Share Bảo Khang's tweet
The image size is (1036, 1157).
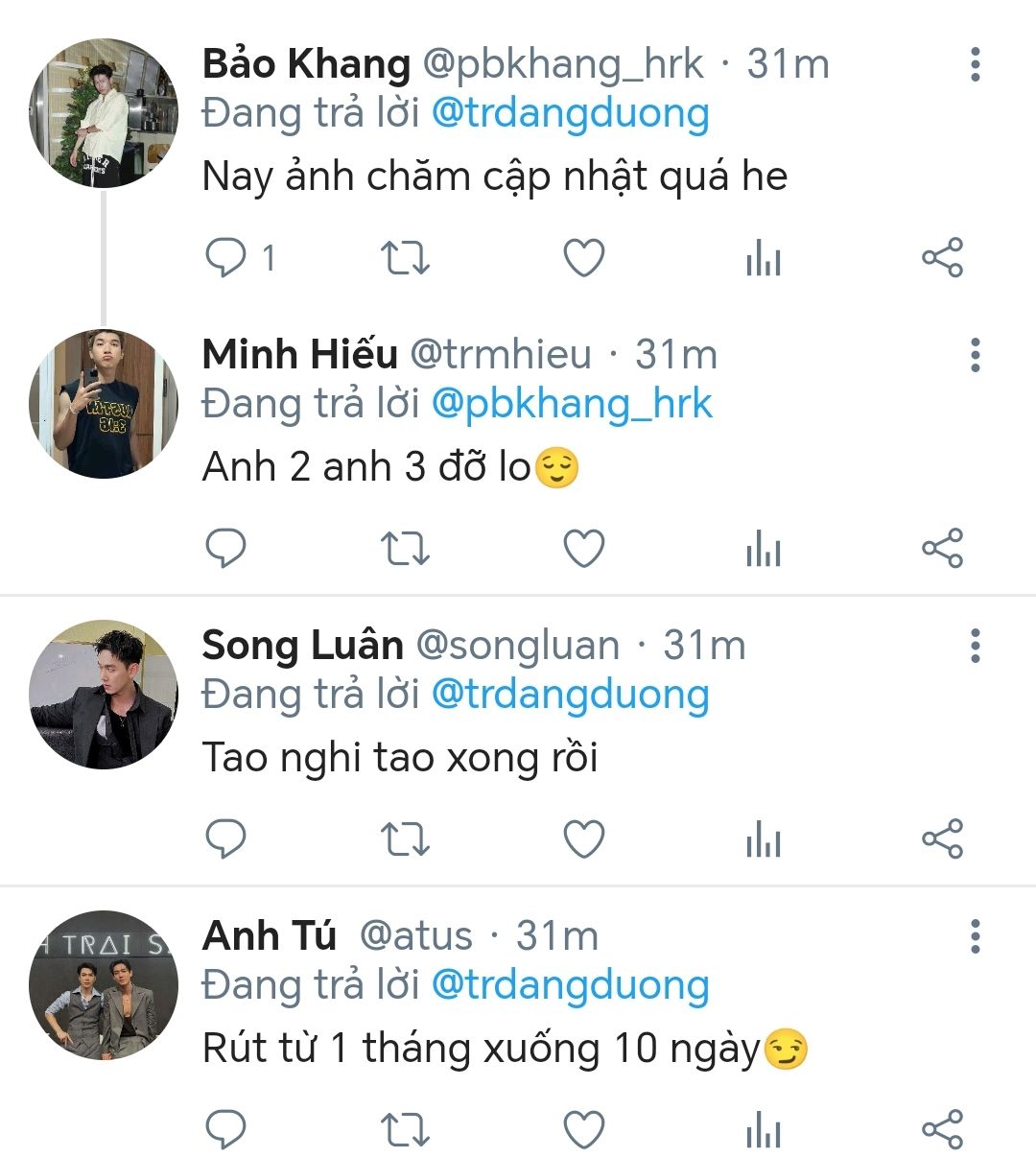[x=942, y=258]
